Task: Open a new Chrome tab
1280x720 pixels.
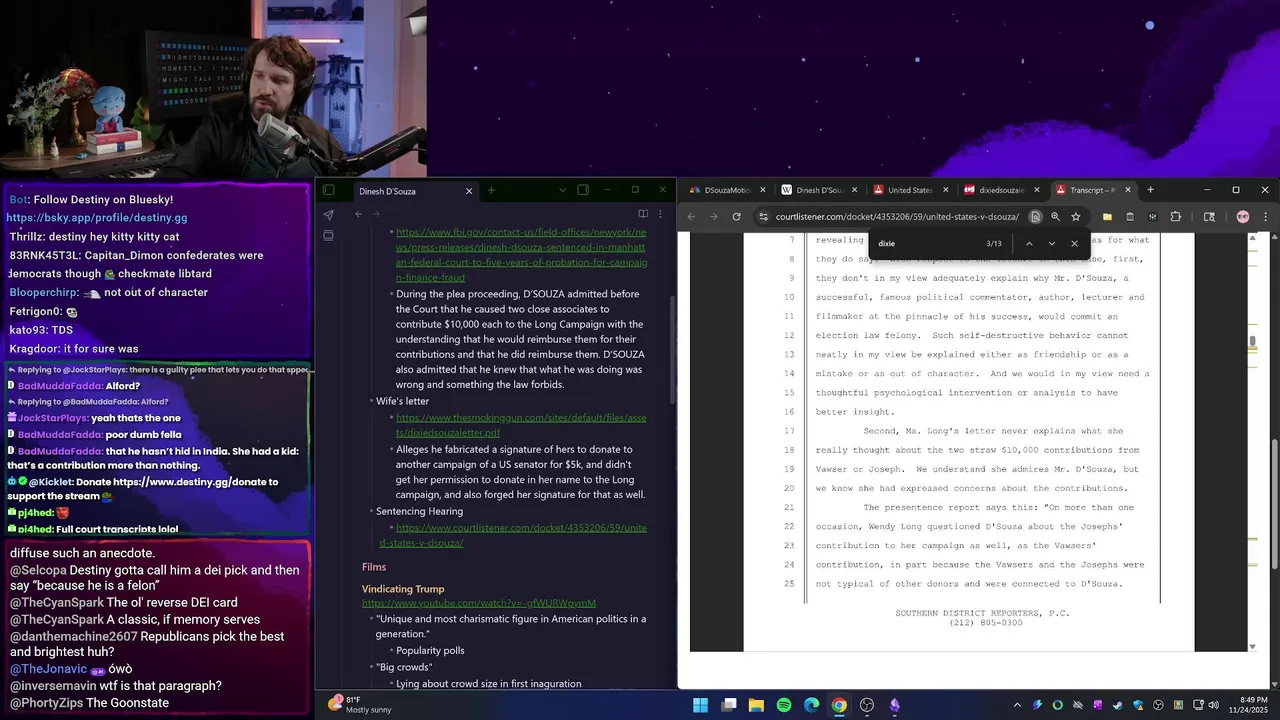Action: [x=1150, y=190]
